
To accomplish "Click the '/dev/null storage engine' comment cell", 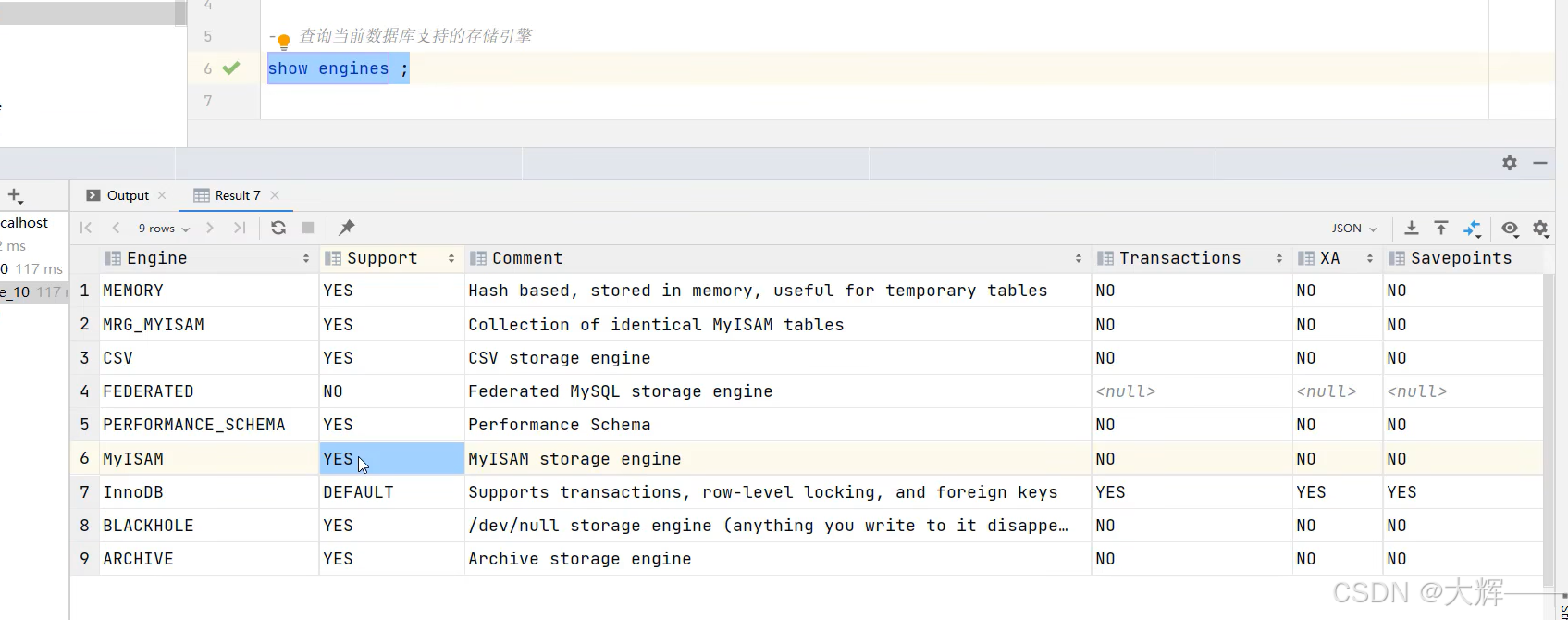I will pos(777,526).
